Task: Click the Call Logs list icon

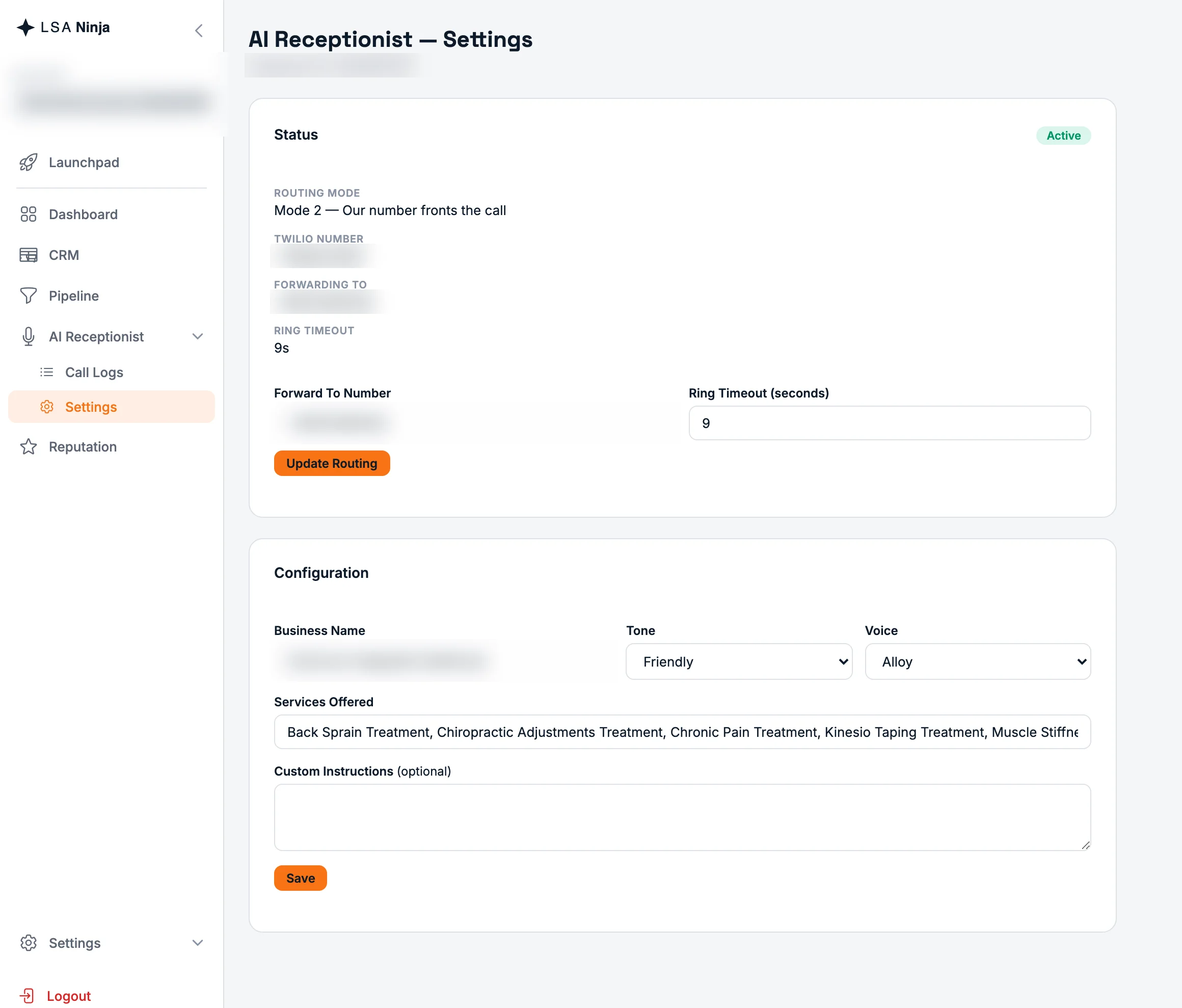Action: (47, 373)
